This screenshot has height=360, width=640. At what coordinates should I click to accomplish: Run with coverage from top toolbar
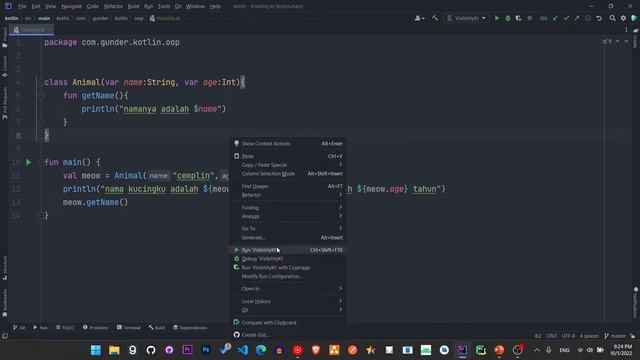(x=518, y=18)
